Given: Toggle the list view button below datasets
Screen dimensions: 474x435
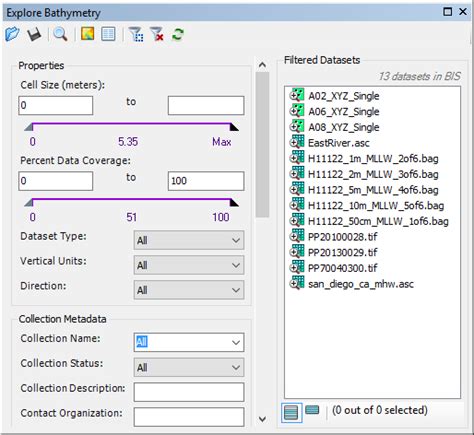Looking at the screenshot, I should pyautogui.click(x=291, y=413).
